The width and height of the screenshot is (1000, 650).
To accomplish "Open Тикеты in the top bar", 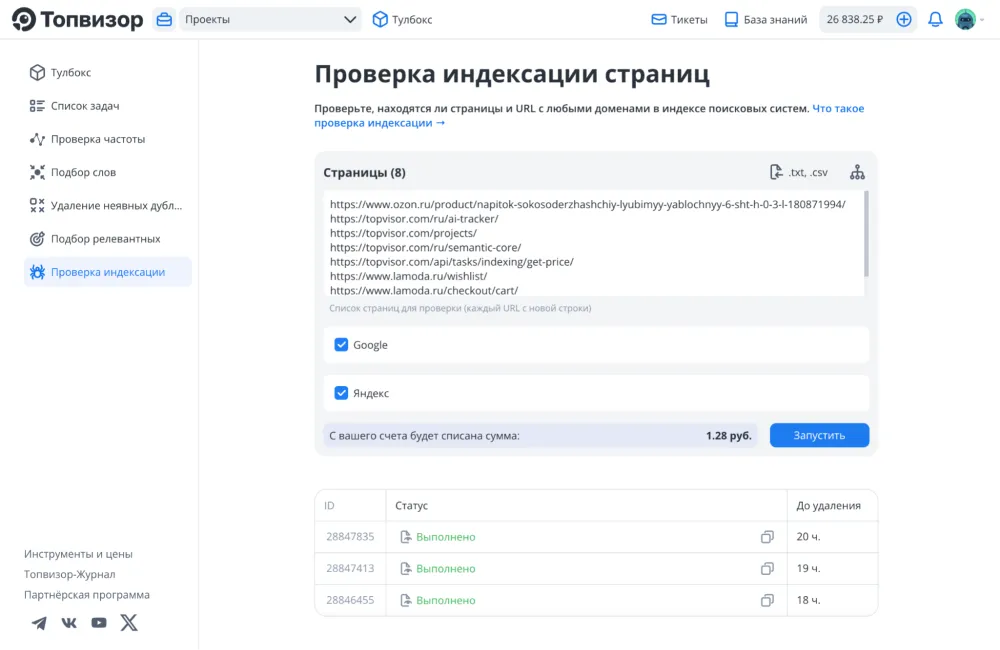I will point(679,20).
